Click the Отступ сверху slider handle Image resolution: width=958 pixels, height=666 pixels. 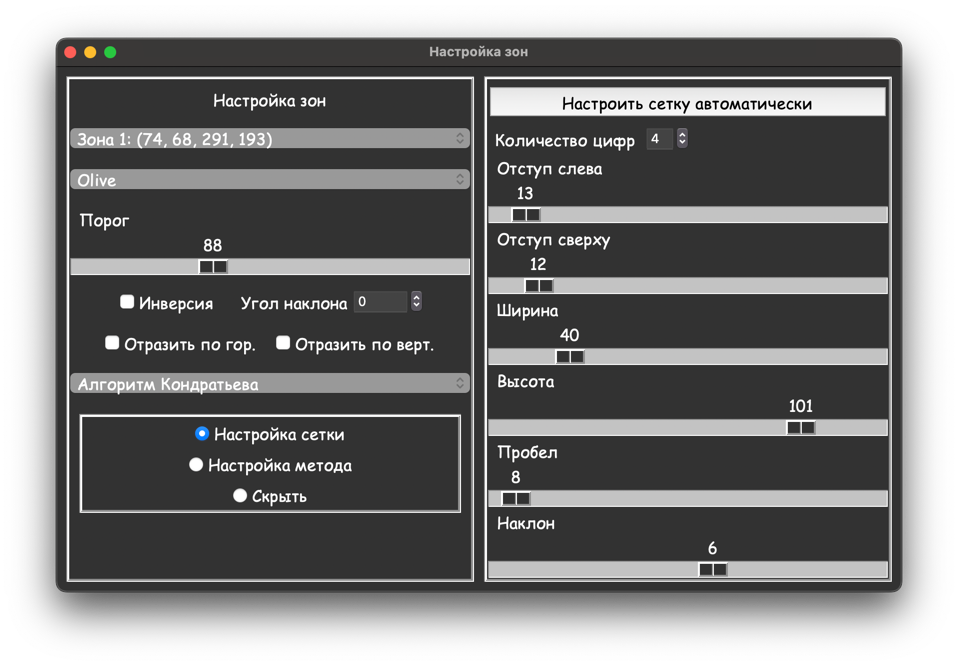click(x=538, y=286)
